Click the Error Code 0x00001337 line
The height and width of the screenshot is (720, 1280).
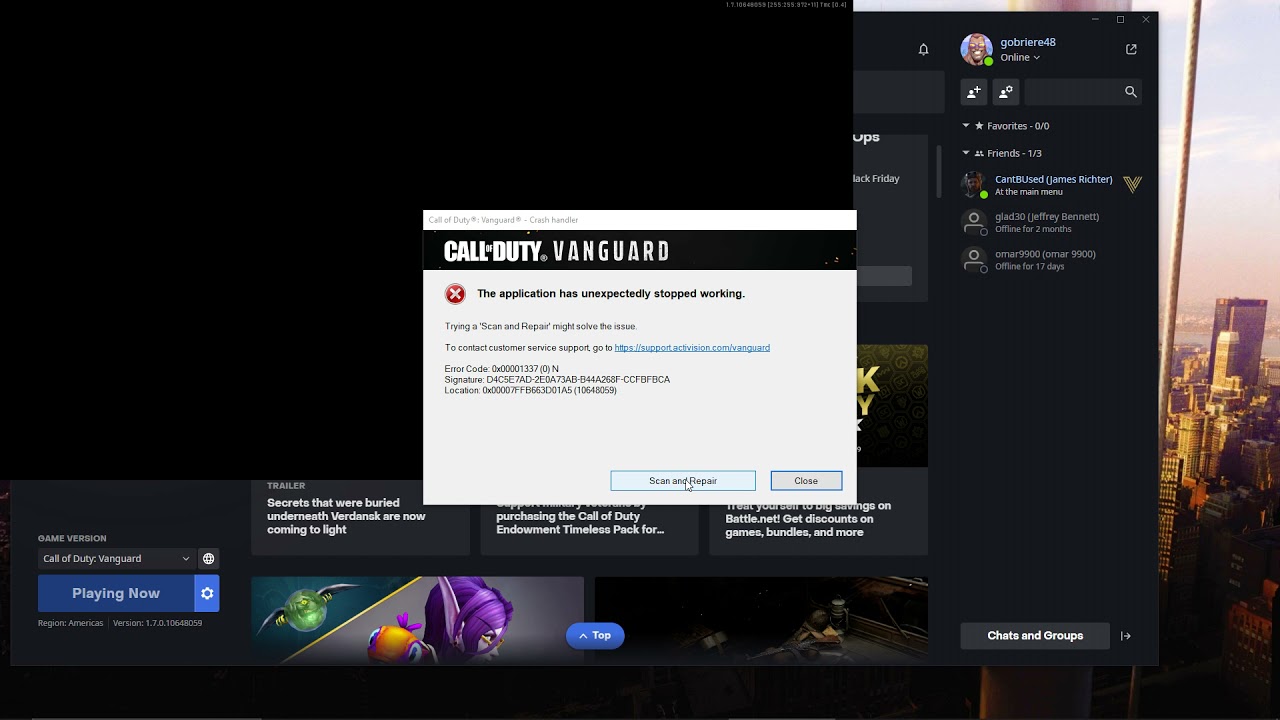point(501,369)
